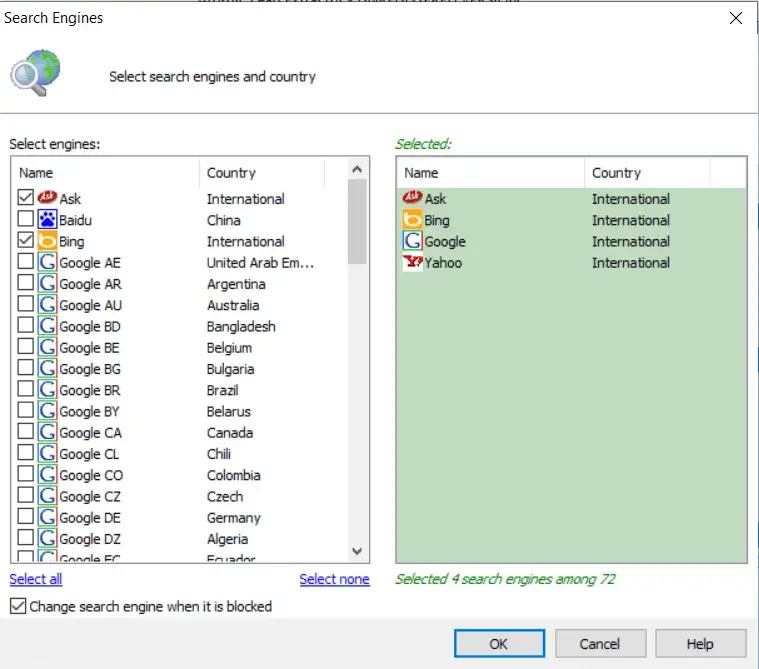Viewport: 759px width, 669px height.
Task: Click the globe magnifier search icon
Action: pos(36,73)
